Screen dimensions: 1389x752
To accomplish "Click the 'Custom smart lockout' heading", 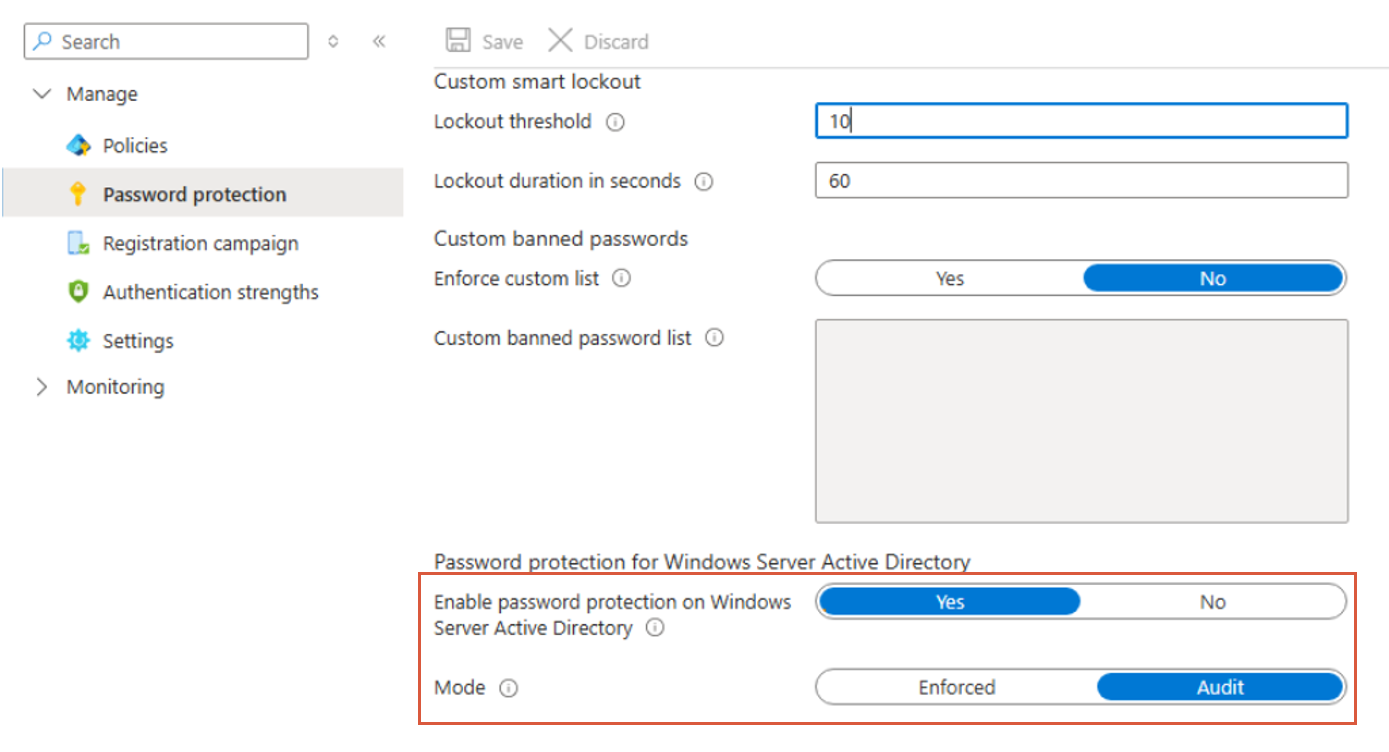I will pyautogui.click(x=537, y=82).
